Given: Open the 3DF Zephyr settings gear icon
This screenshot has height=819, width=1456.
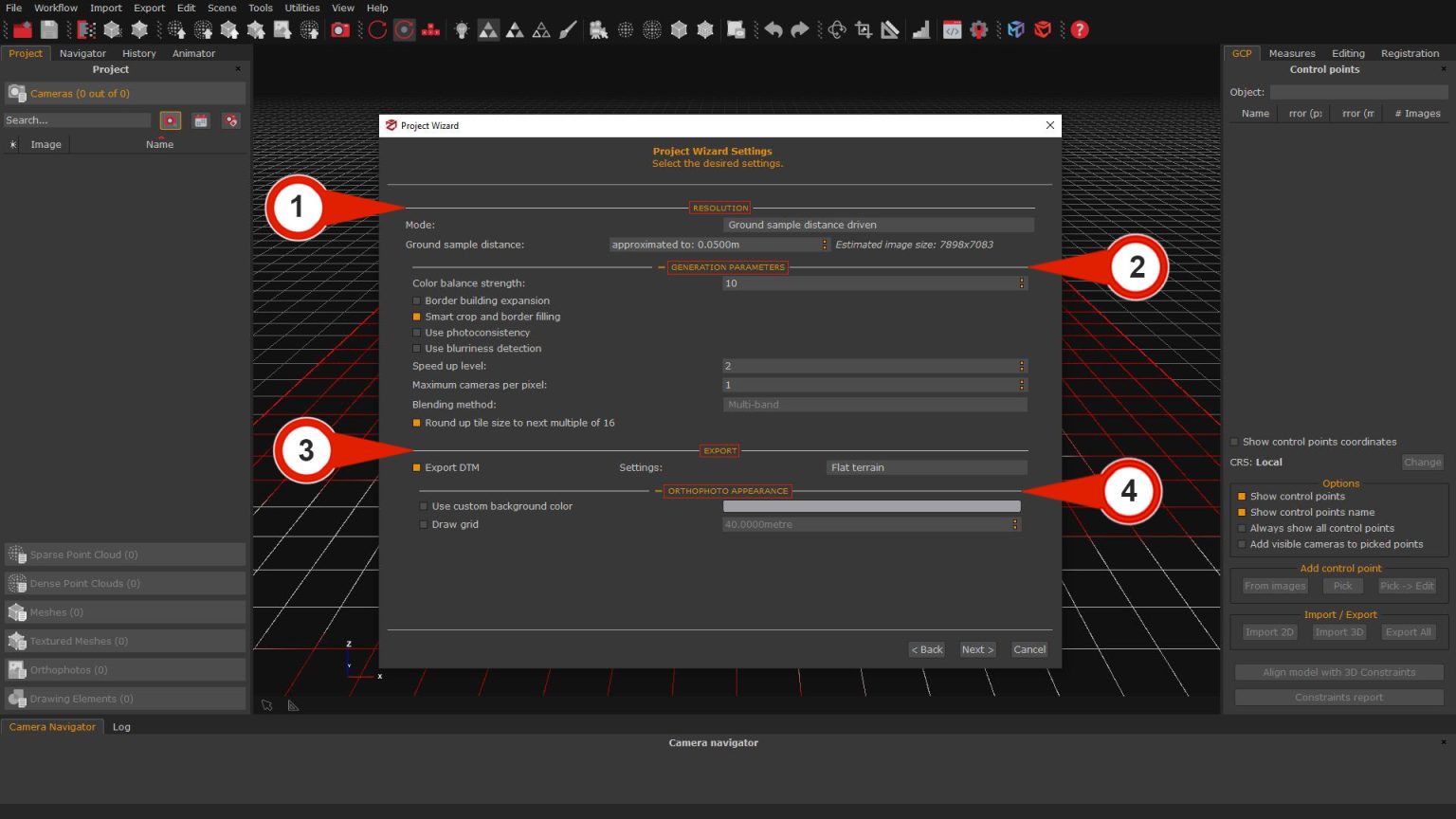Looking at the screenshot, I should click(980, 29).
